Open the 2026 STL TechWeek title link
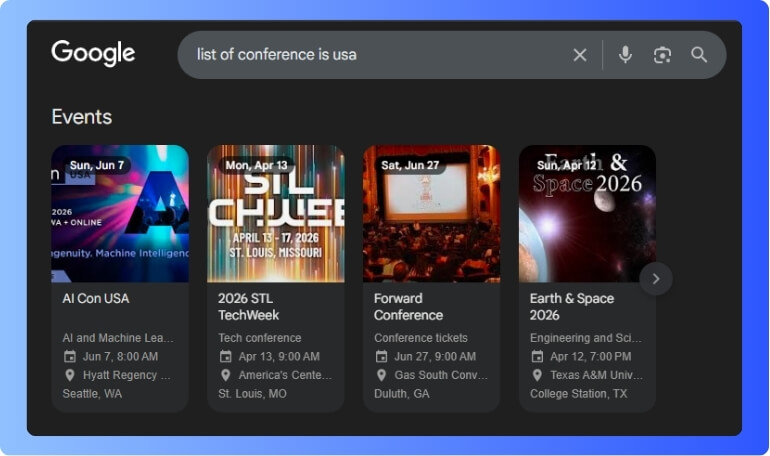The image size is (770, 456). pos(248,307)
